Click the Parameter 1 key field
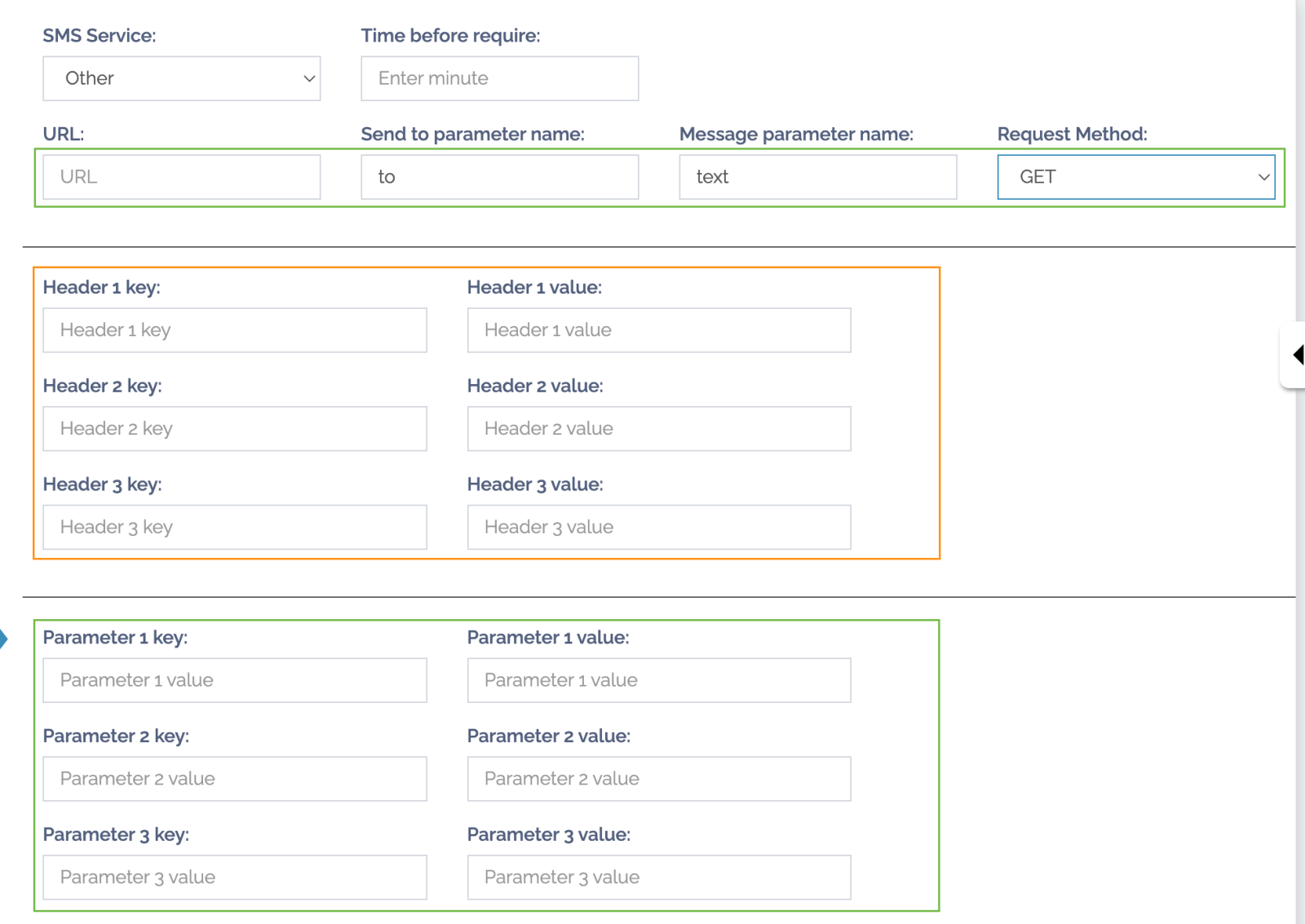Image resolution: width=1305 pixels, height=924 pixels. (234, 681)
